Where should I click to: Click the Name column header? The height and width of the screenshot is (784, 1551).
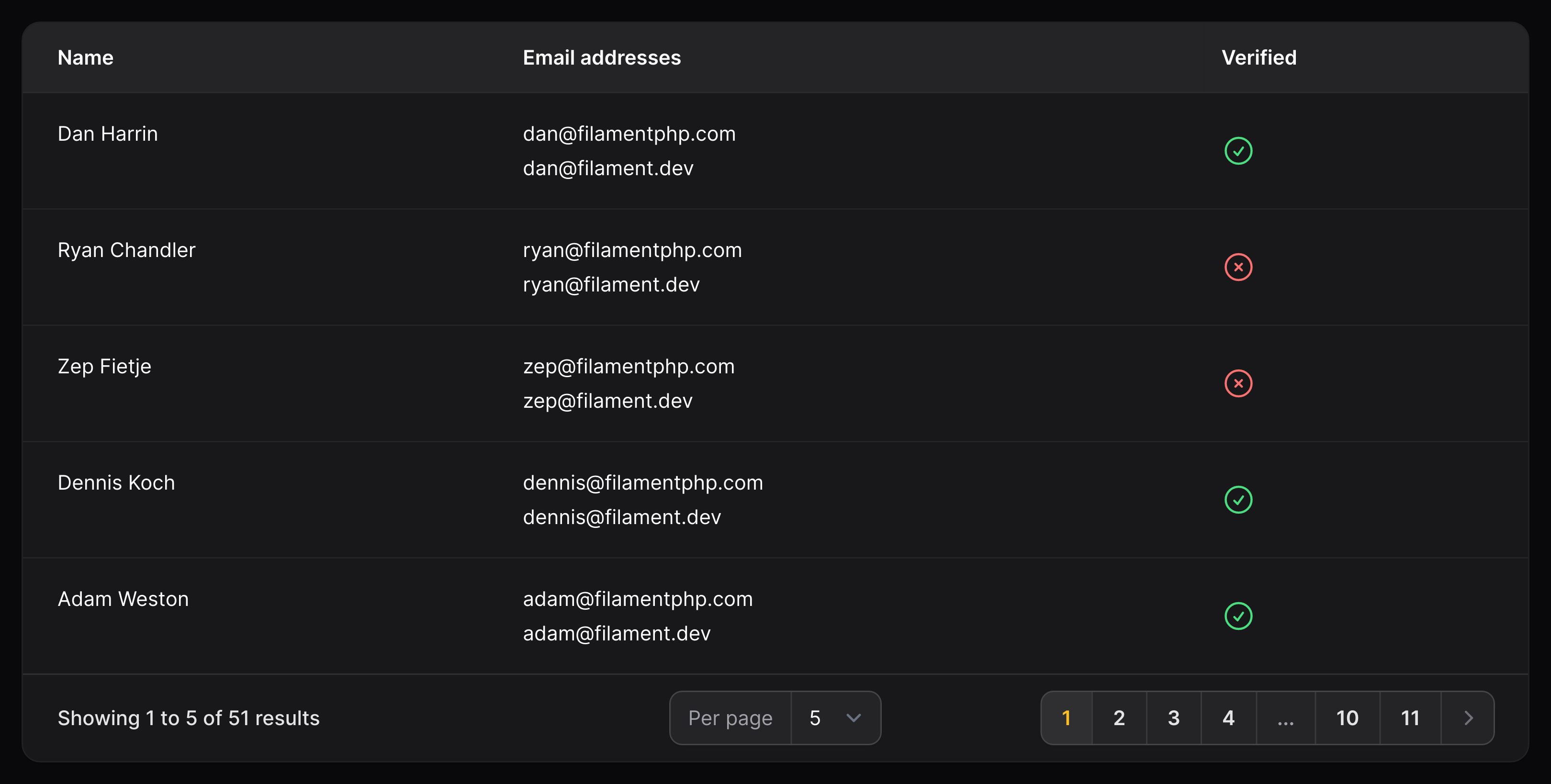click(x=86, y=58)
